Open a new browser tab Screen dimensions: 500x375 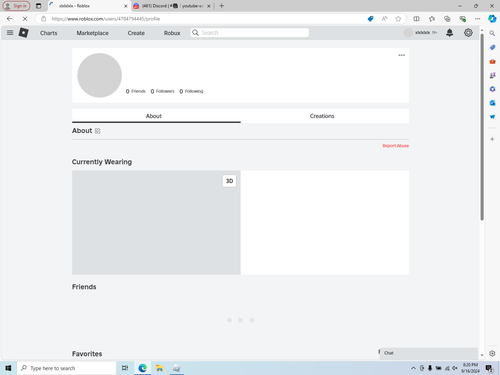222,6
